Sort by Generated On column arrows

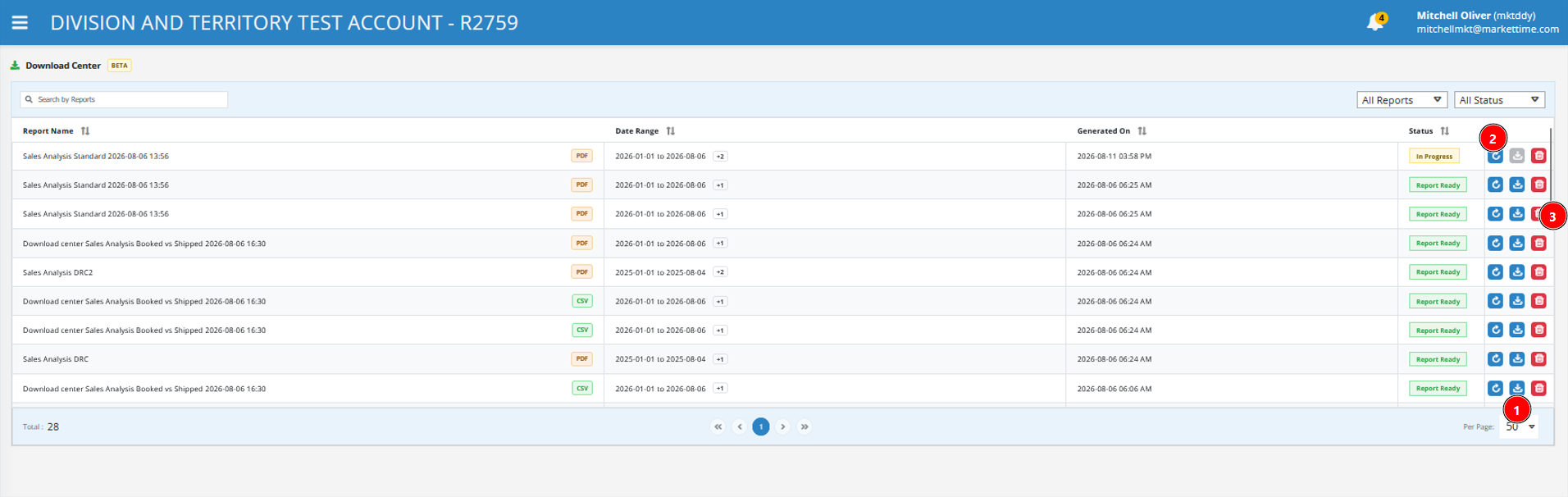tap(1142, 131)
